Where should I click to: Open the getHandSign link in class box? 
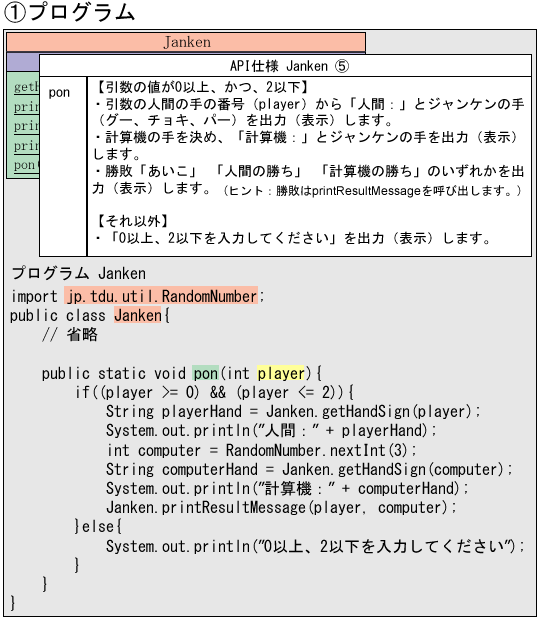(26, 86)
